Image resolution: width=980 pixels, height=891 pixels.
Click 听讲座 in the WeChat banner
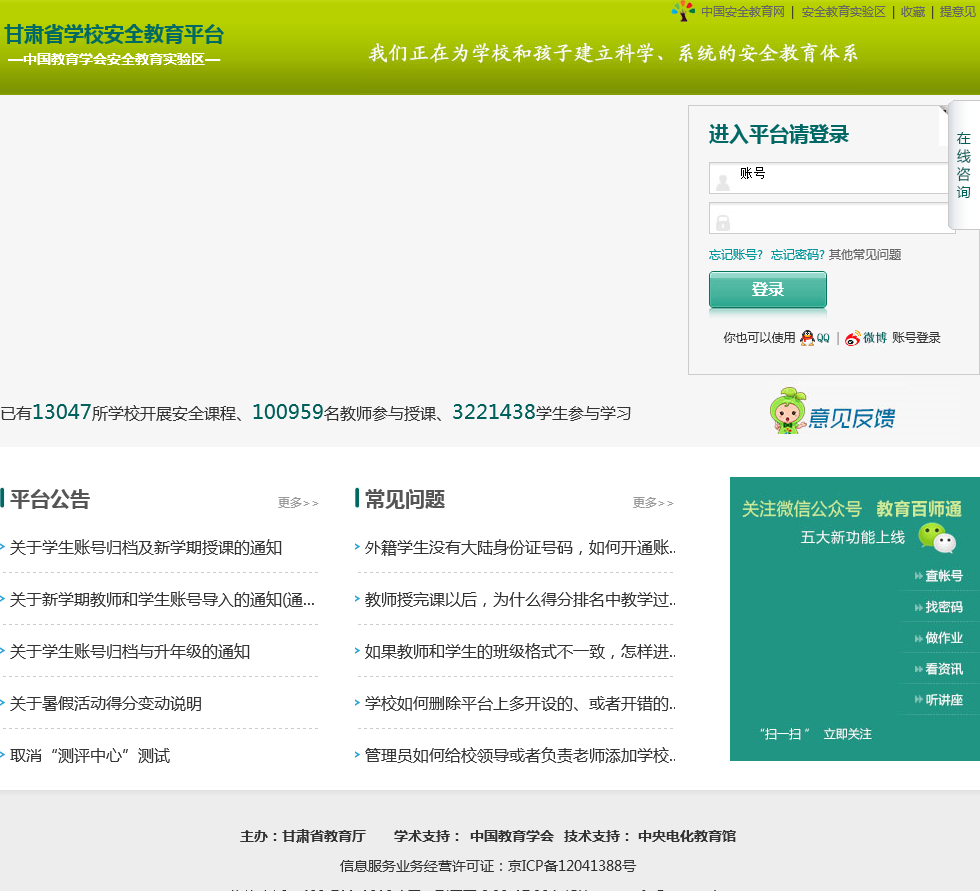(944, 700)
